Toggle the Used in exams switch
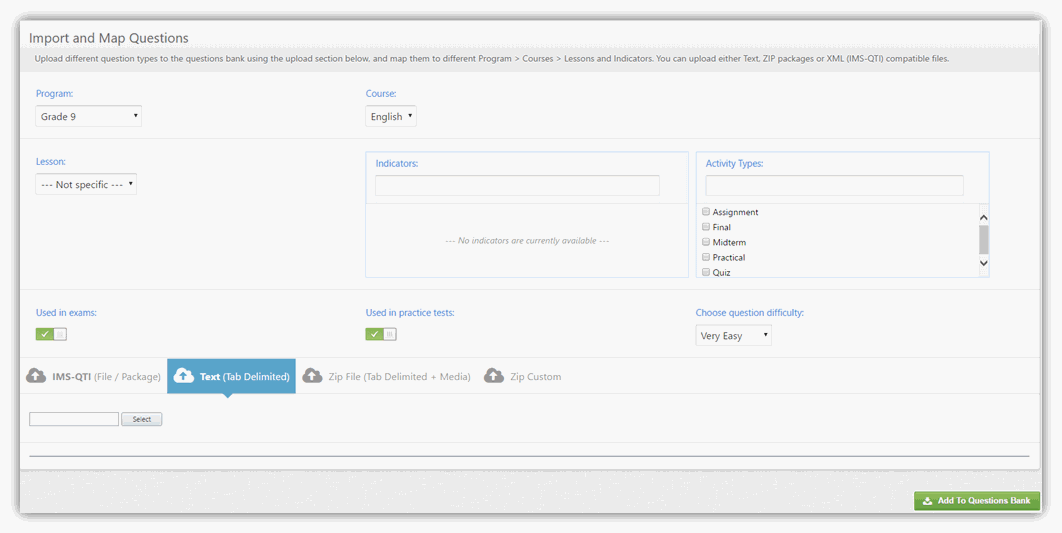This screenshot has width=1062, height=533. (x=51, y=334)
